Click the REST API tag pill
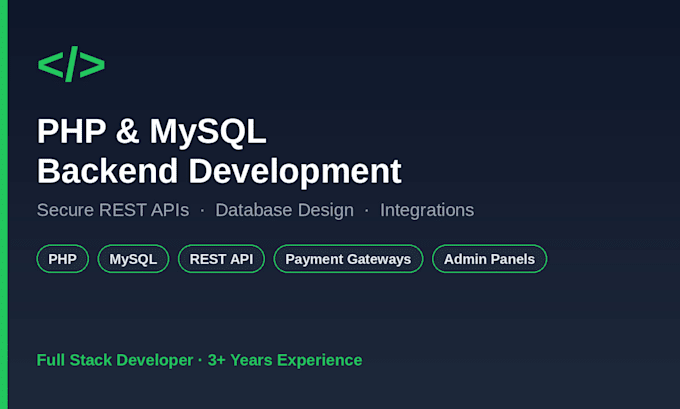 (x=221, y=259)
